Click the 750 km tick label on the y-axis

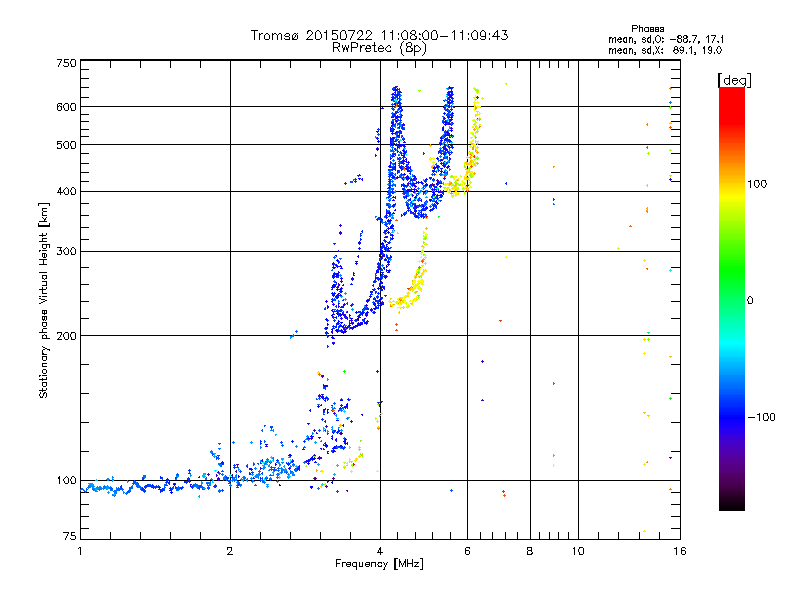pyautogui.click(x=66, y=63)
